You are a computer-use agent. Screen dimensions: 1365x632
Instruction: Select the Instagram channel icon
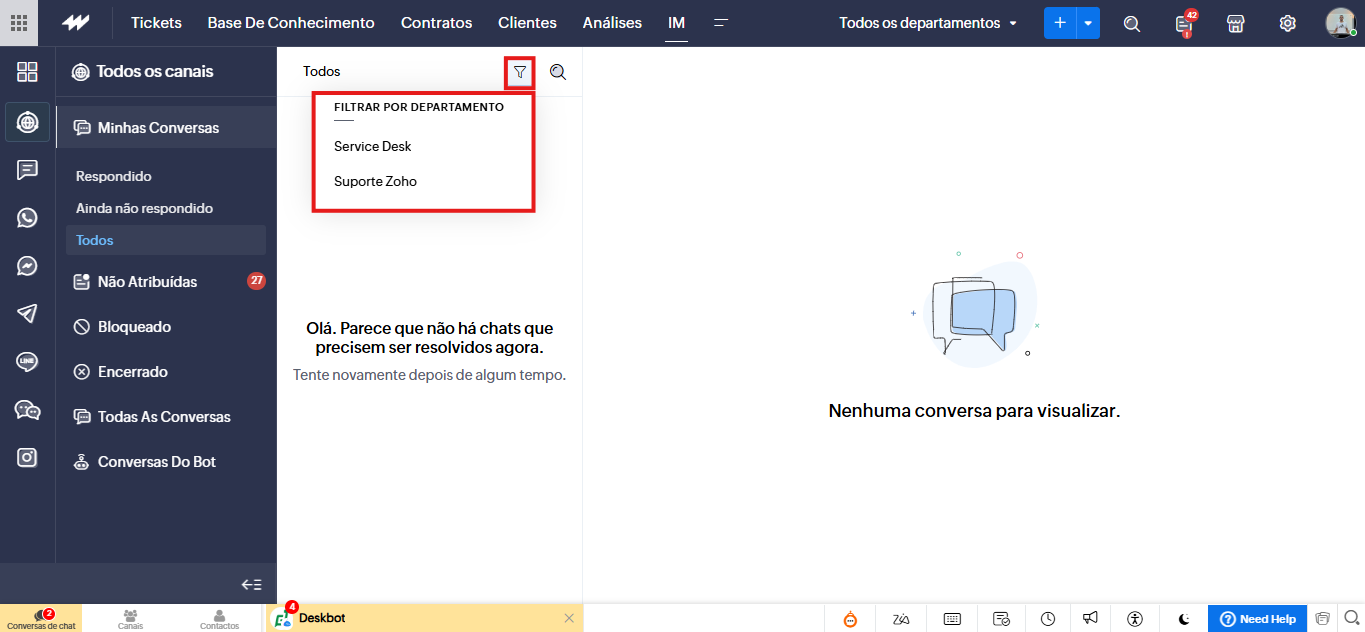(27, 457)
